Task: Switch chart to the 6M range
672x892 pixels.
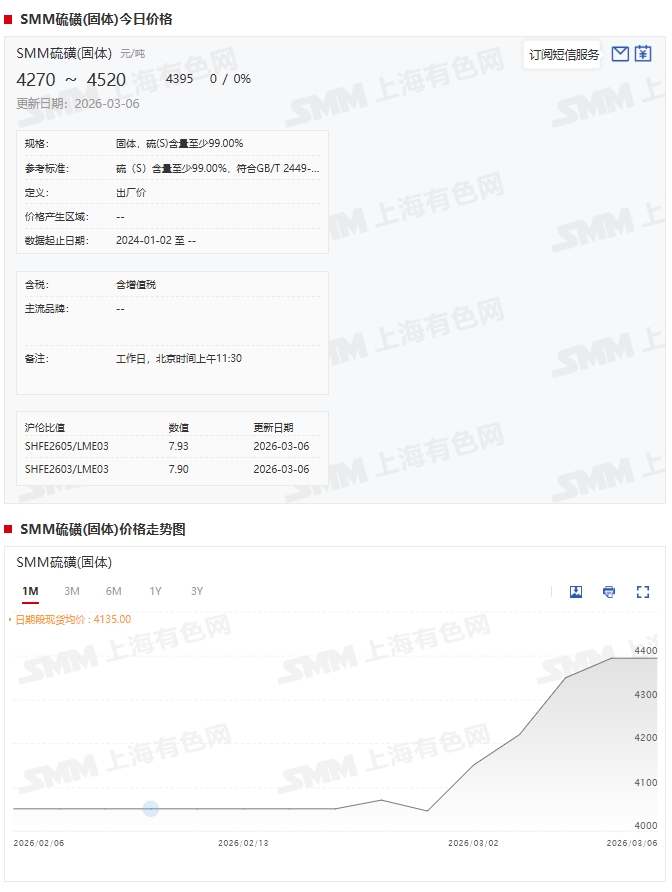Action: [113, 591]
